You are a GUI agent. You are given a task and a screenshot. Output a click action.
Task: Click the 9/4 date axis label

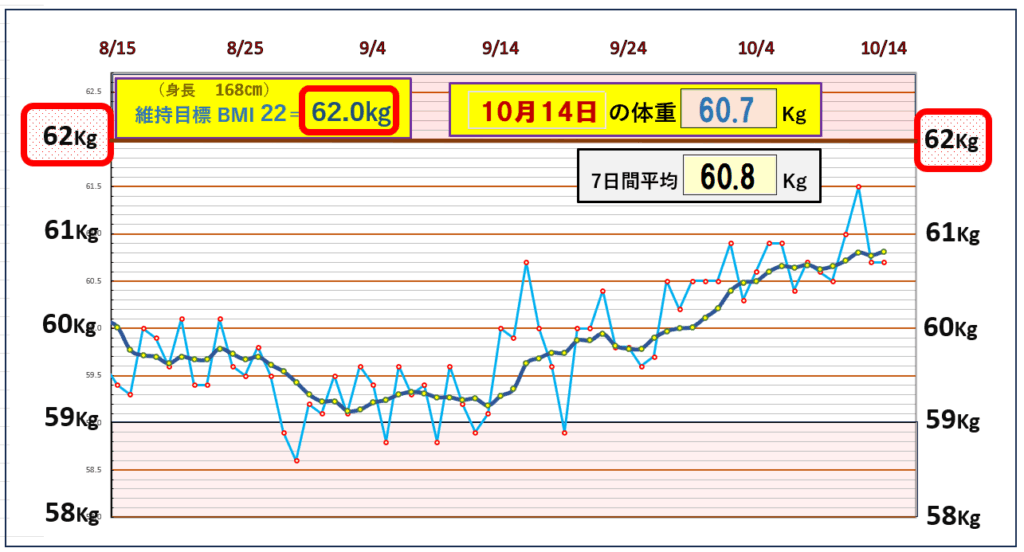(x=373, y=48)
